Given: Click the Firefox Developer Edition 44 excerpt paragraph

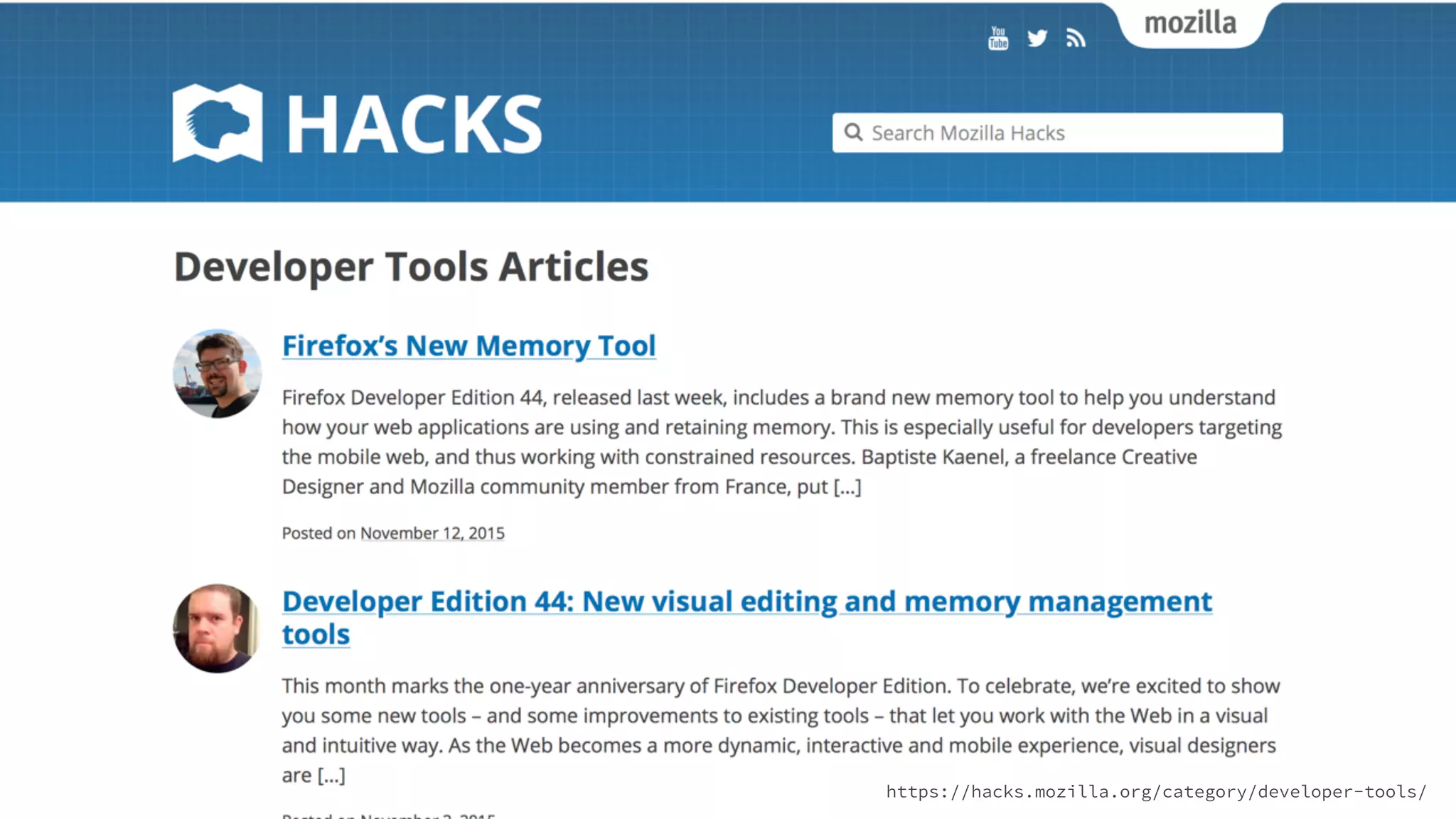Looking at the screenshot, I should point(782,441).
